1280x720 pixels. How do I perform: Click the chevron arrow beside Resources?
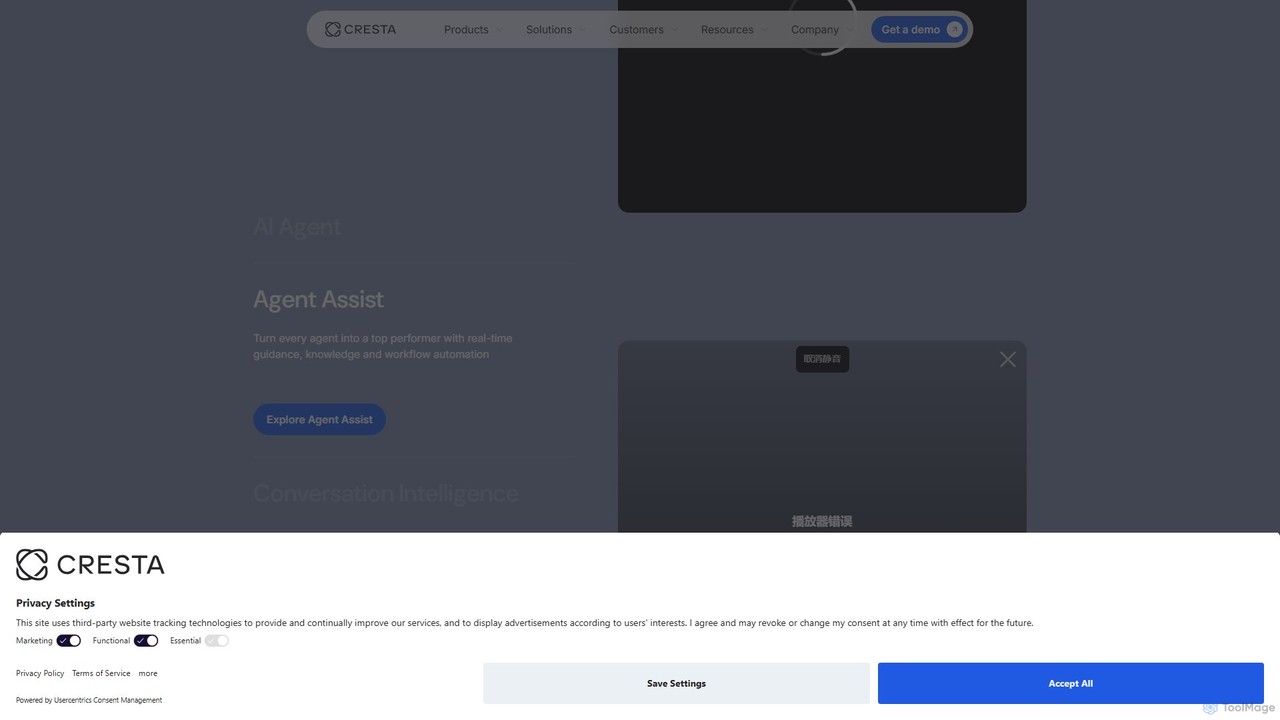pos(764,30)
